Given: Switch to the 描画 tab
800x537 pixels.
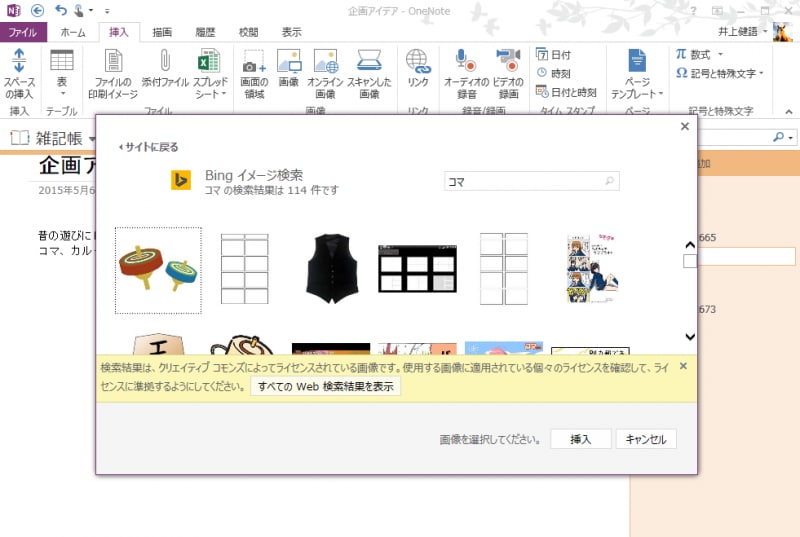Looking at the screenshot, I should [x=162, y=32].
